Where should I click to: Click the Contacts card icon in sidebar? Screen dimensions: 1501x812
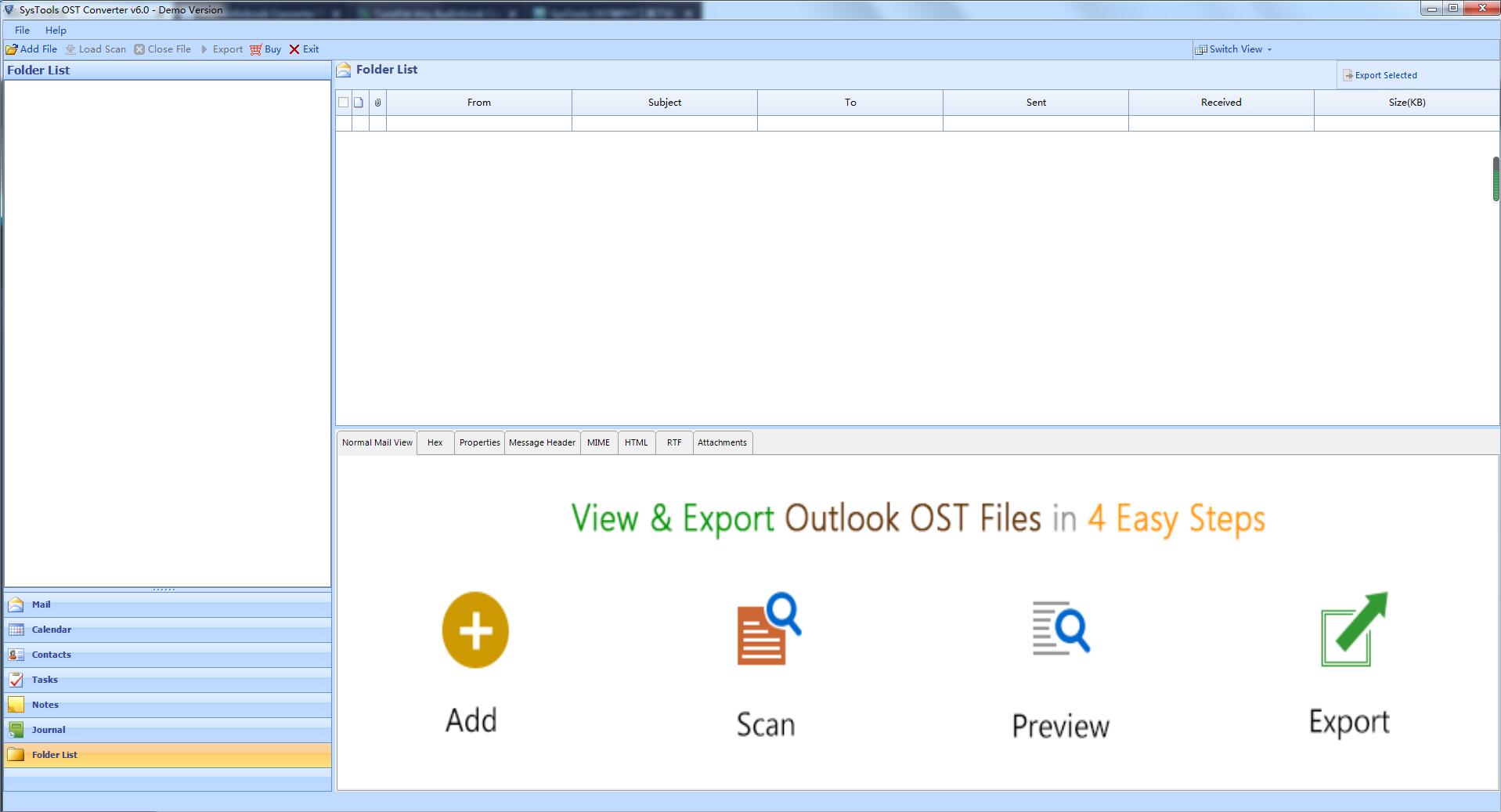(16, 655)
